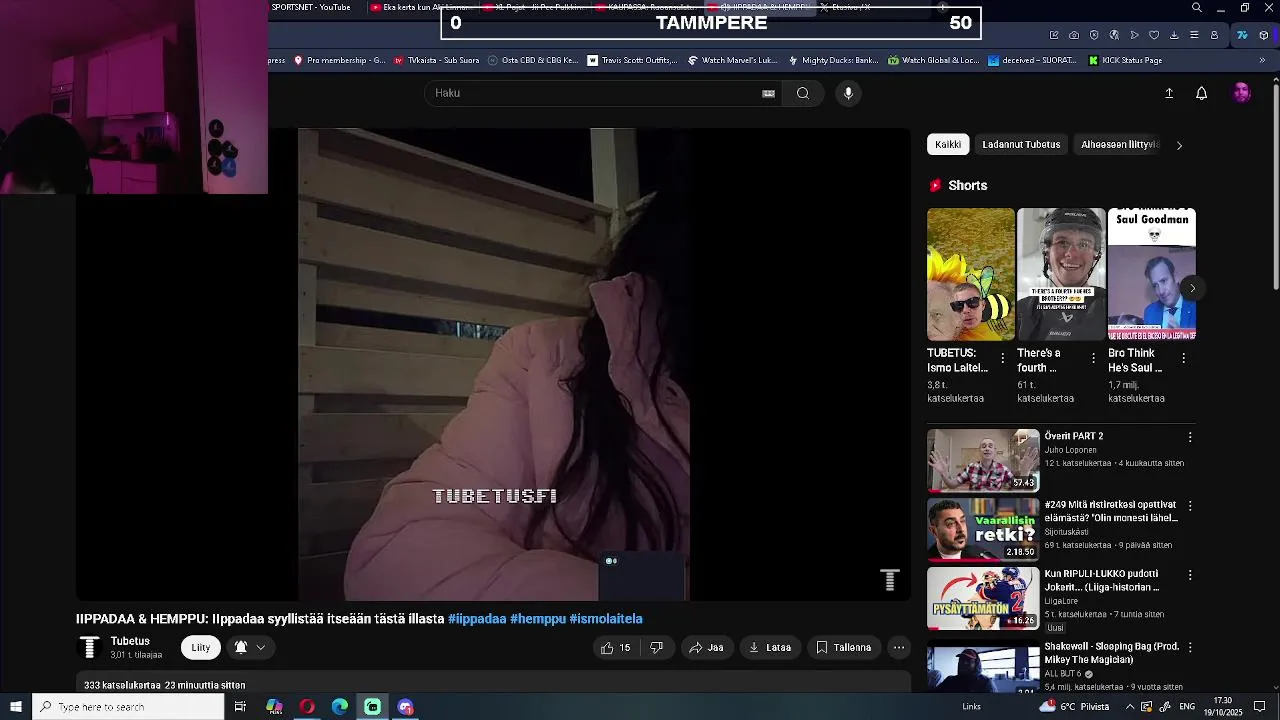Click the #iippadaa hashtag link

click(x=477, y=619)
